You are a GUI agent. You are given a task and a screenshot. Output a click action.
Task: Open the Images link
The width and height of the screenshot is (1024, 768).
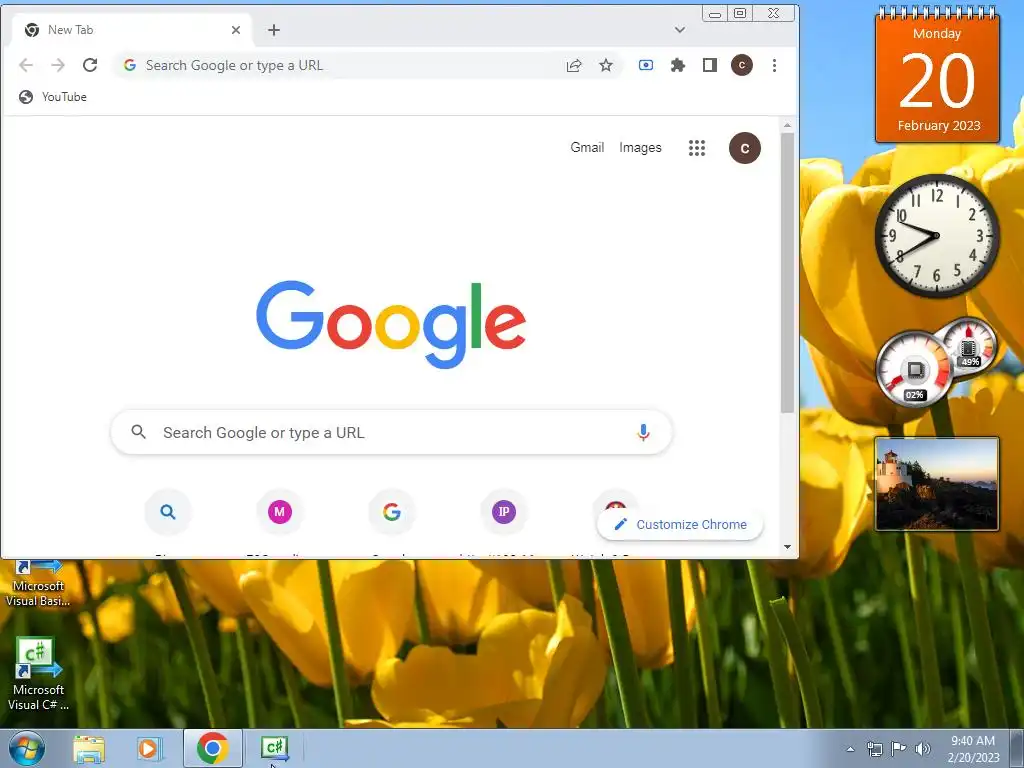[x=640, y=148]
